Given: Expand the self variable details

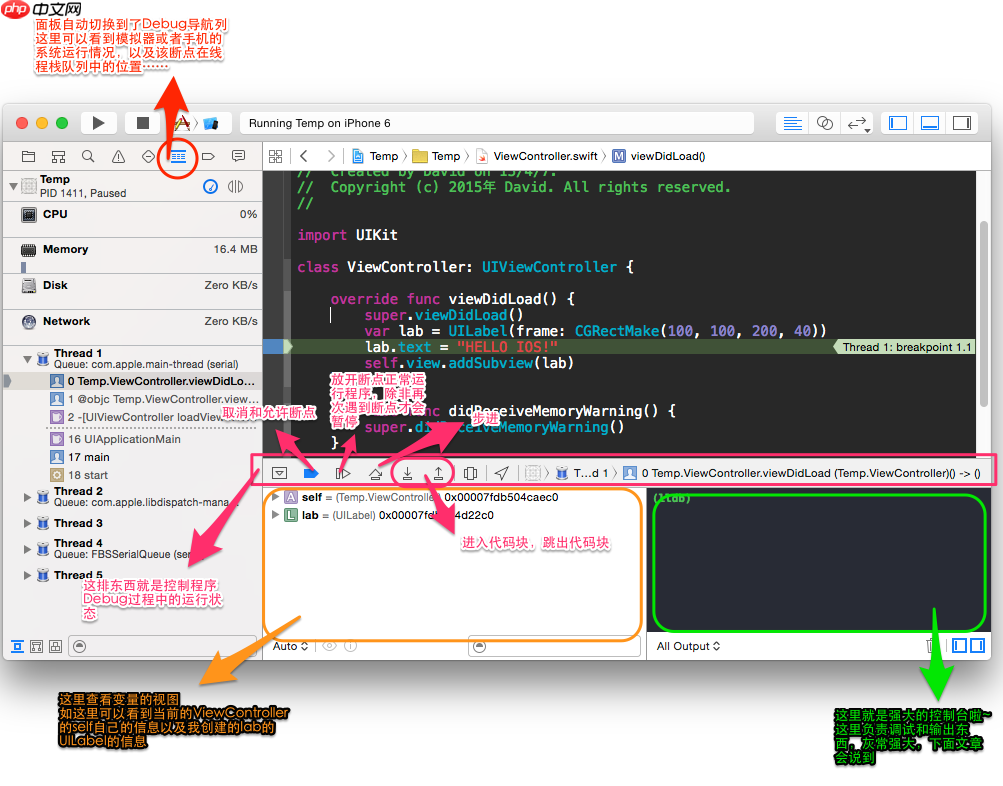Looking at the screenshot, I should 273,496.
